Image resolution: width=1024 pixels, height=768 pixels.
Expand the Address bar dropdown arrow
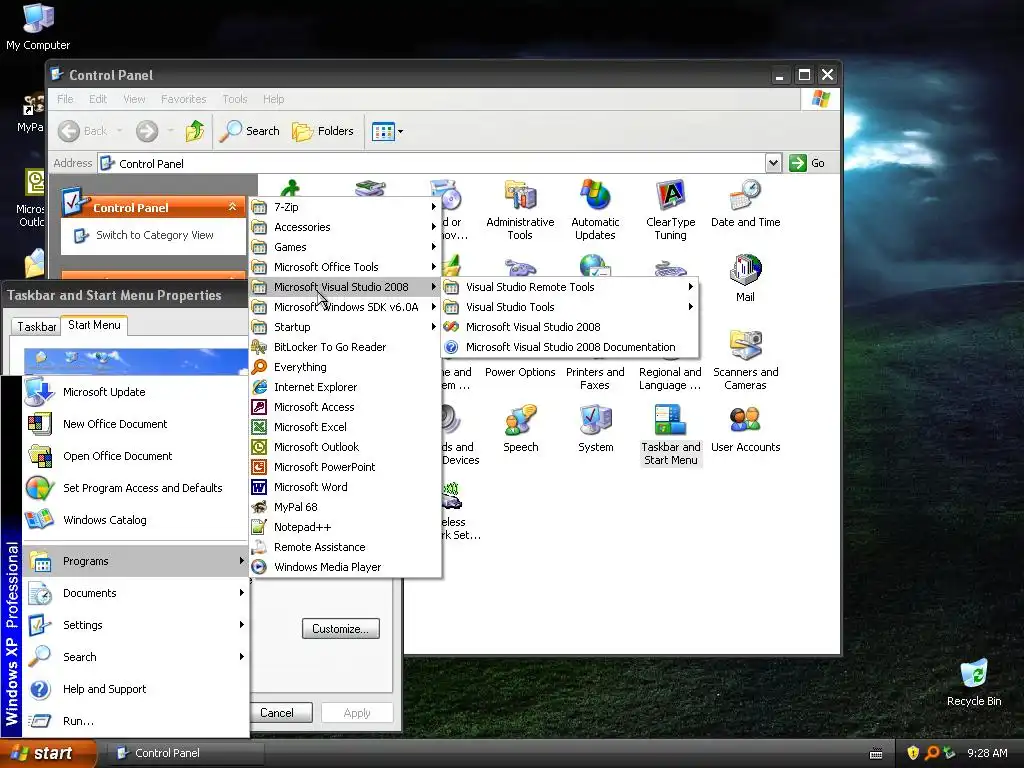pos(773,163)
